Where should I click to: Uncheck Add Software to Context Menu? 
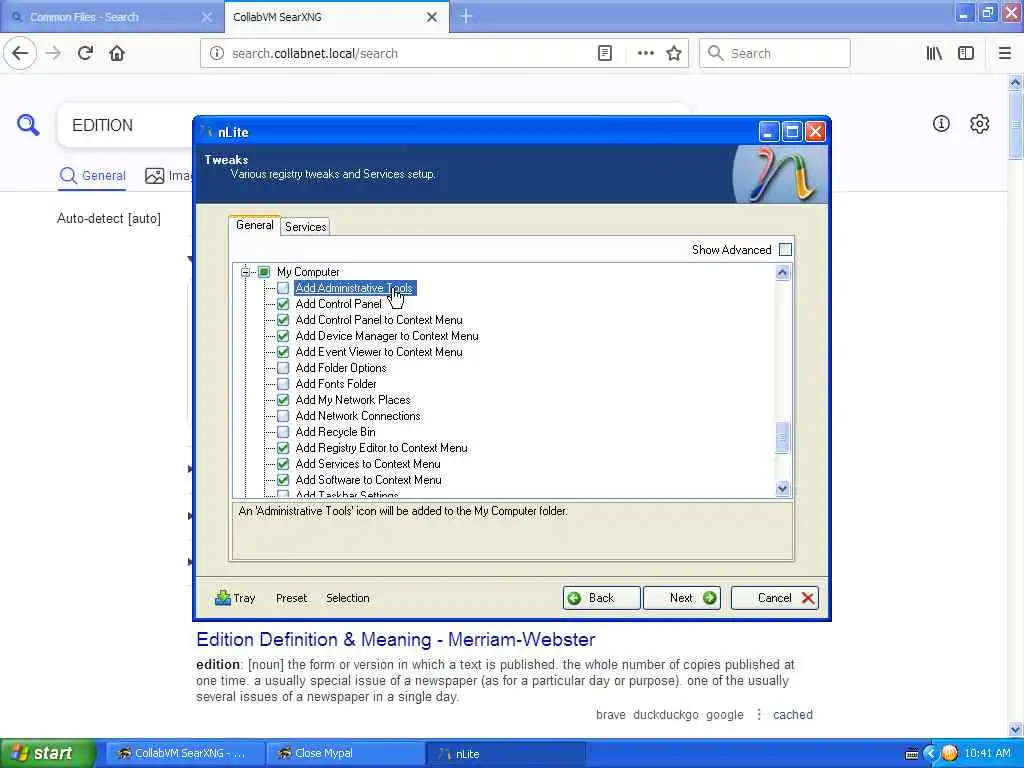[283, 480]
